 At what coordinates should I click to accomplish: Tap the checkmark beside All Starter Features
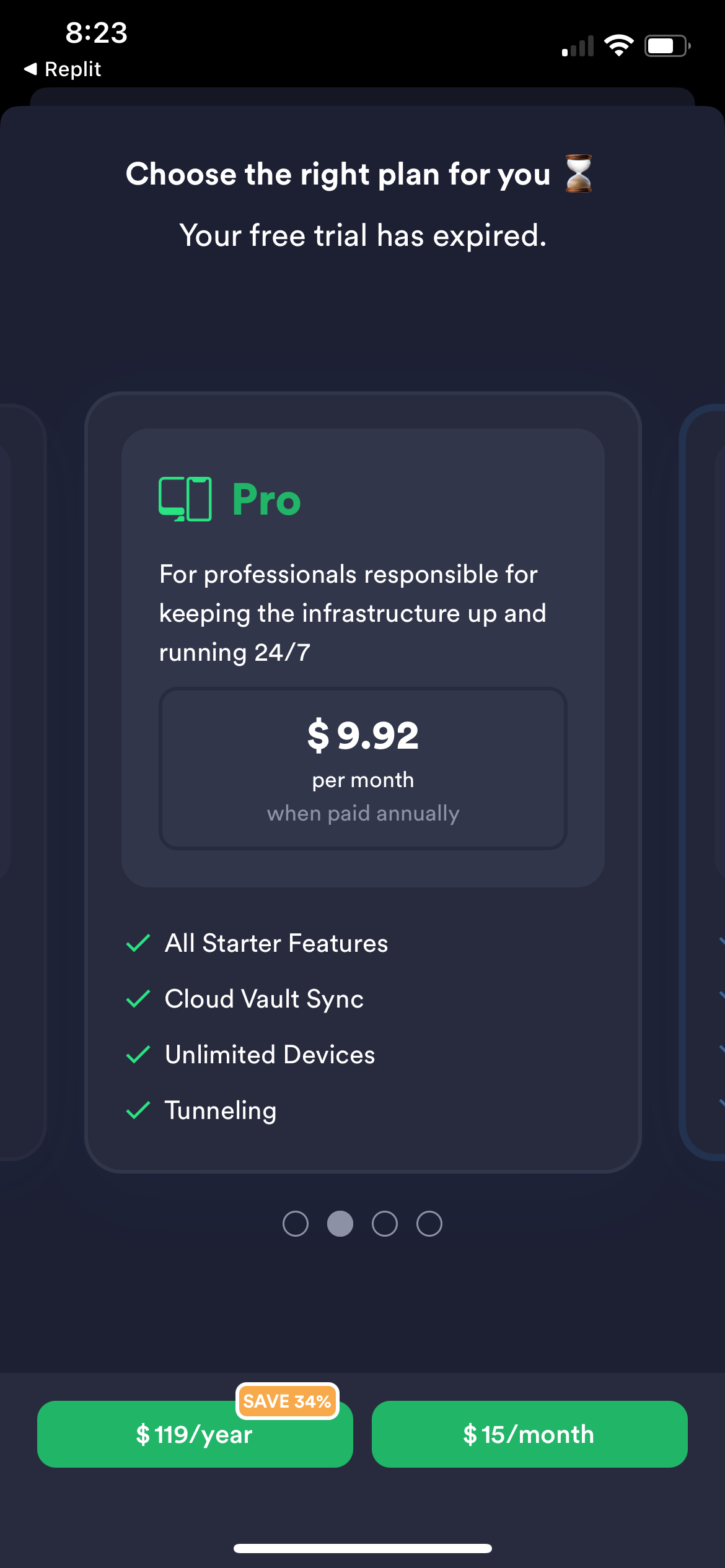pyautogui.click(x=138, y=943)
